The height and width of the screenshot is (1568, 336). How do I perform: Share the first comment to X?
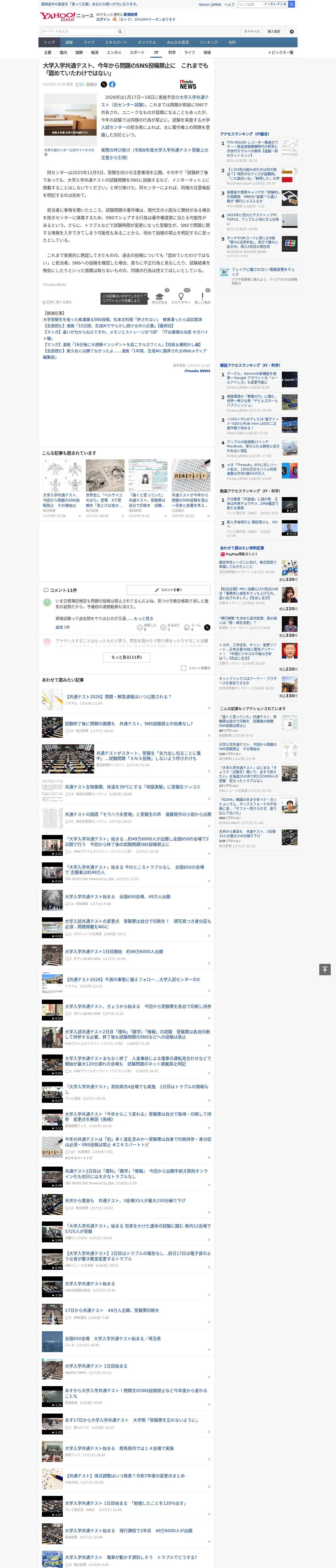point(207,627)
